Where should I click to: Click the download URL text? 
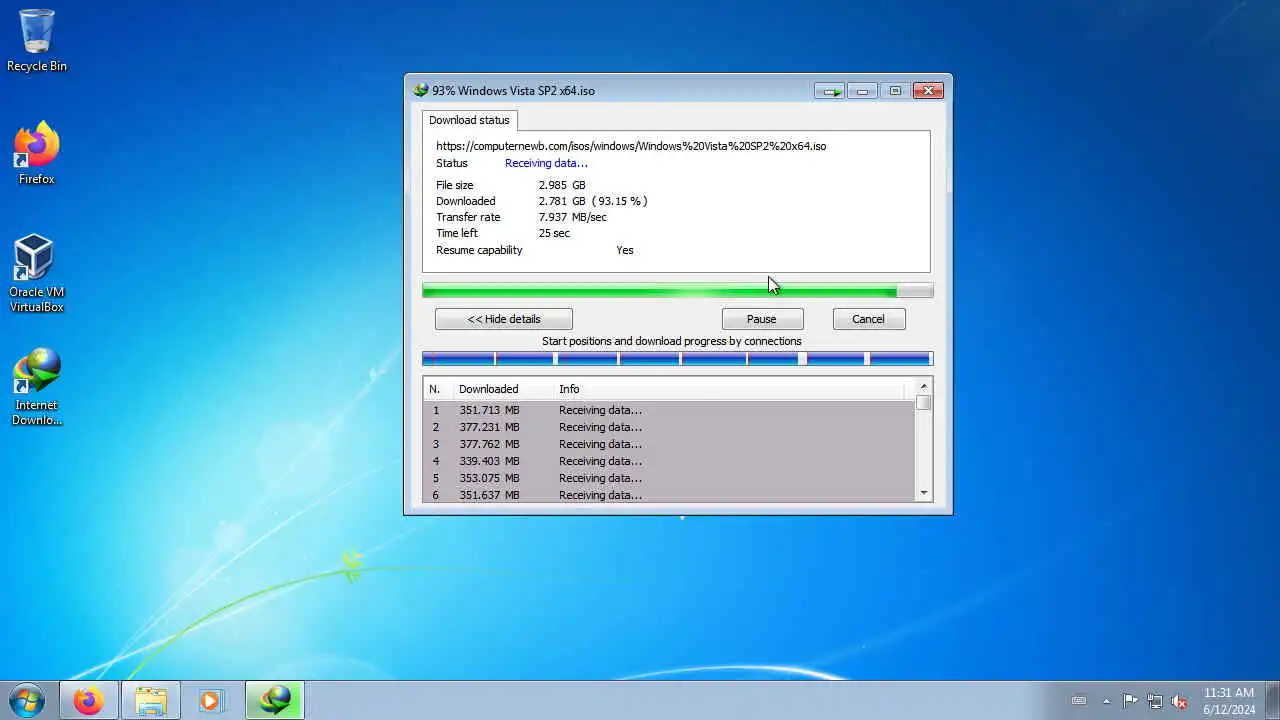631,146
